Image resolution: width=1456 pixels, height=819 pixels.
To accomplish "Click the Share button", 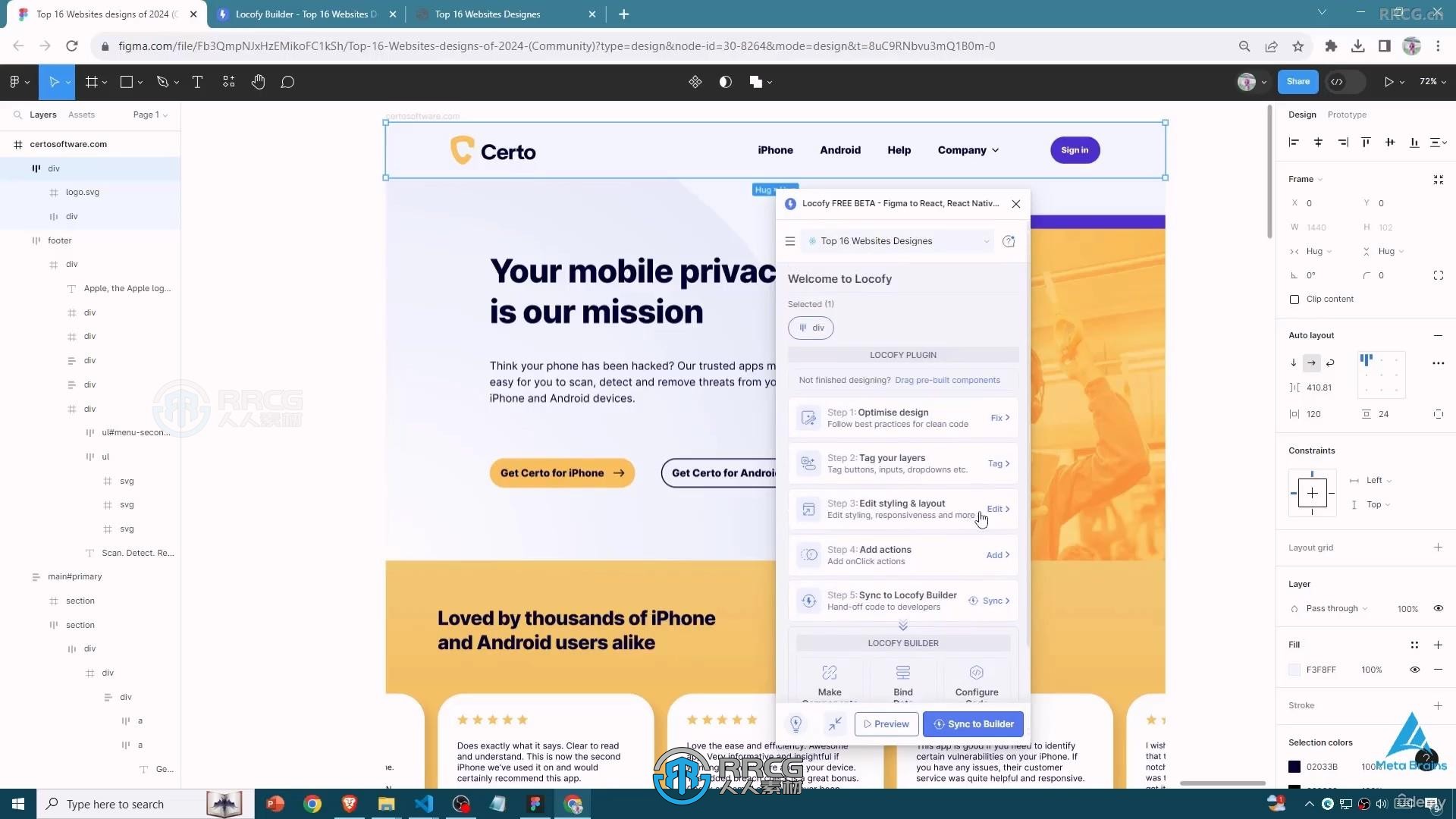I will tap(1298, 82).
